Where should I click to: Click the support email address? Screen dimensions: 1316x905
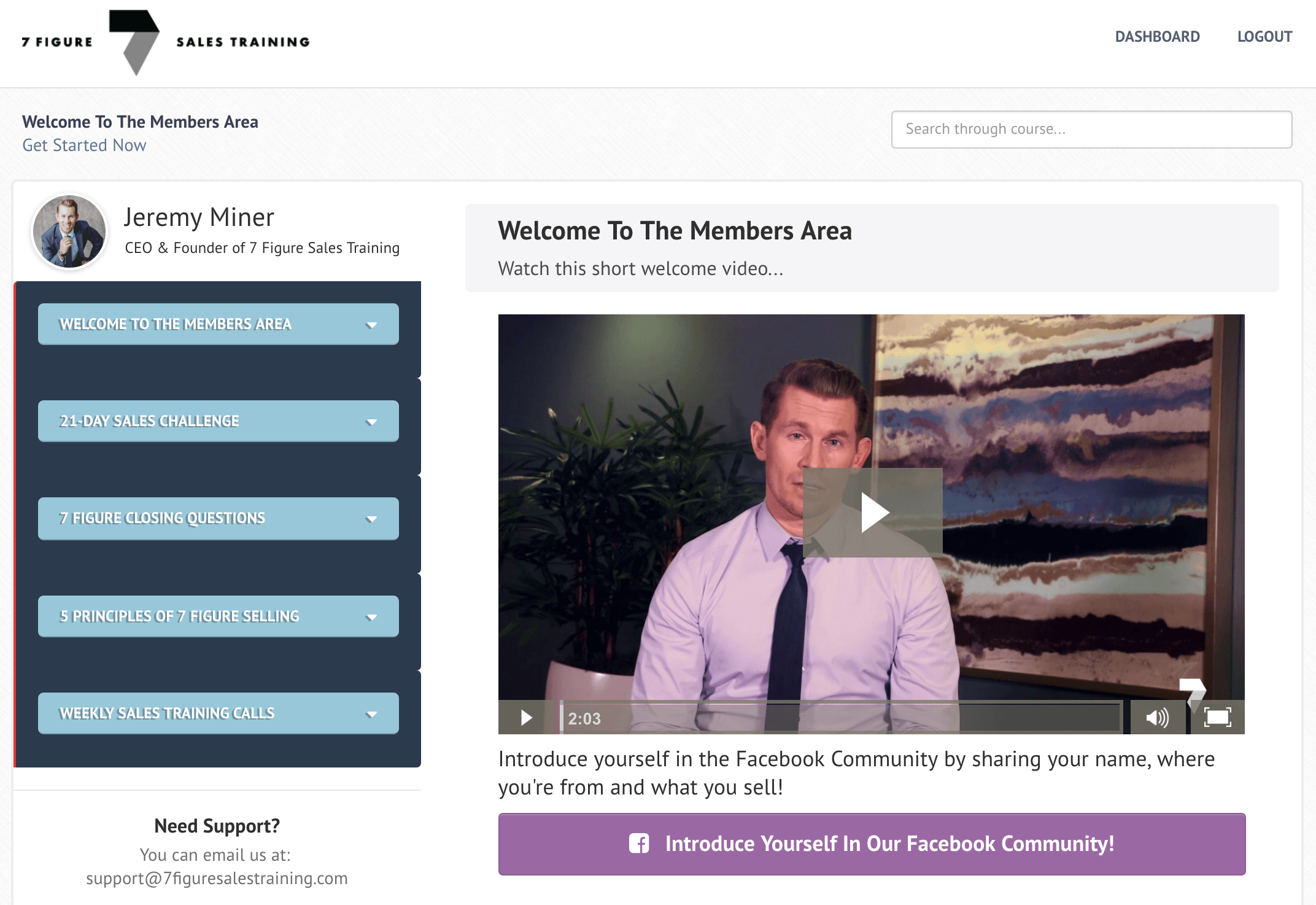tap(217, 879)
